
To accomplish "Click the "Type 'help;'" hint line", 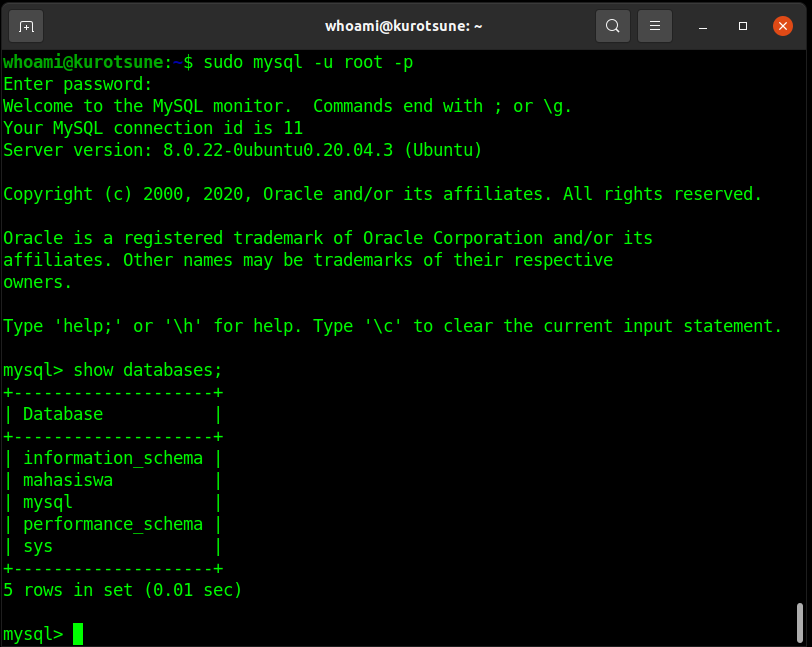I will 393,326.
